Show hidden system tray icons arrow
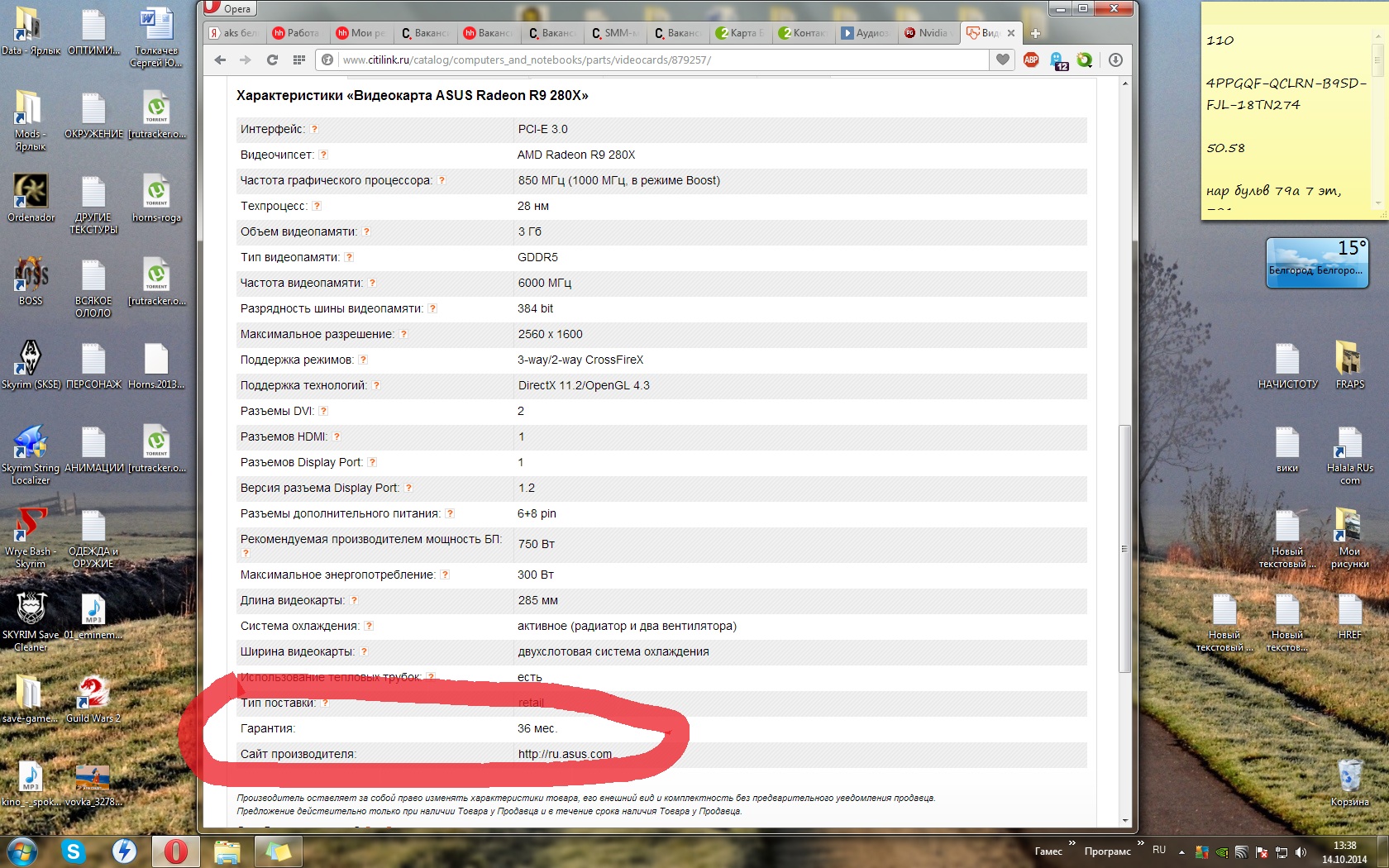The height and width of the screenshot is (868, 1389). click(1181, 851)
